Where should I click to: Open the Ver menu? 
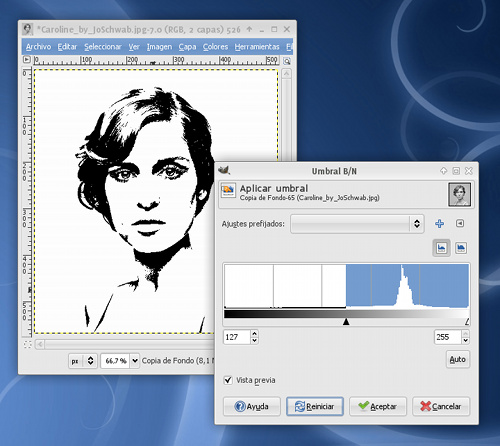(134, 47)
